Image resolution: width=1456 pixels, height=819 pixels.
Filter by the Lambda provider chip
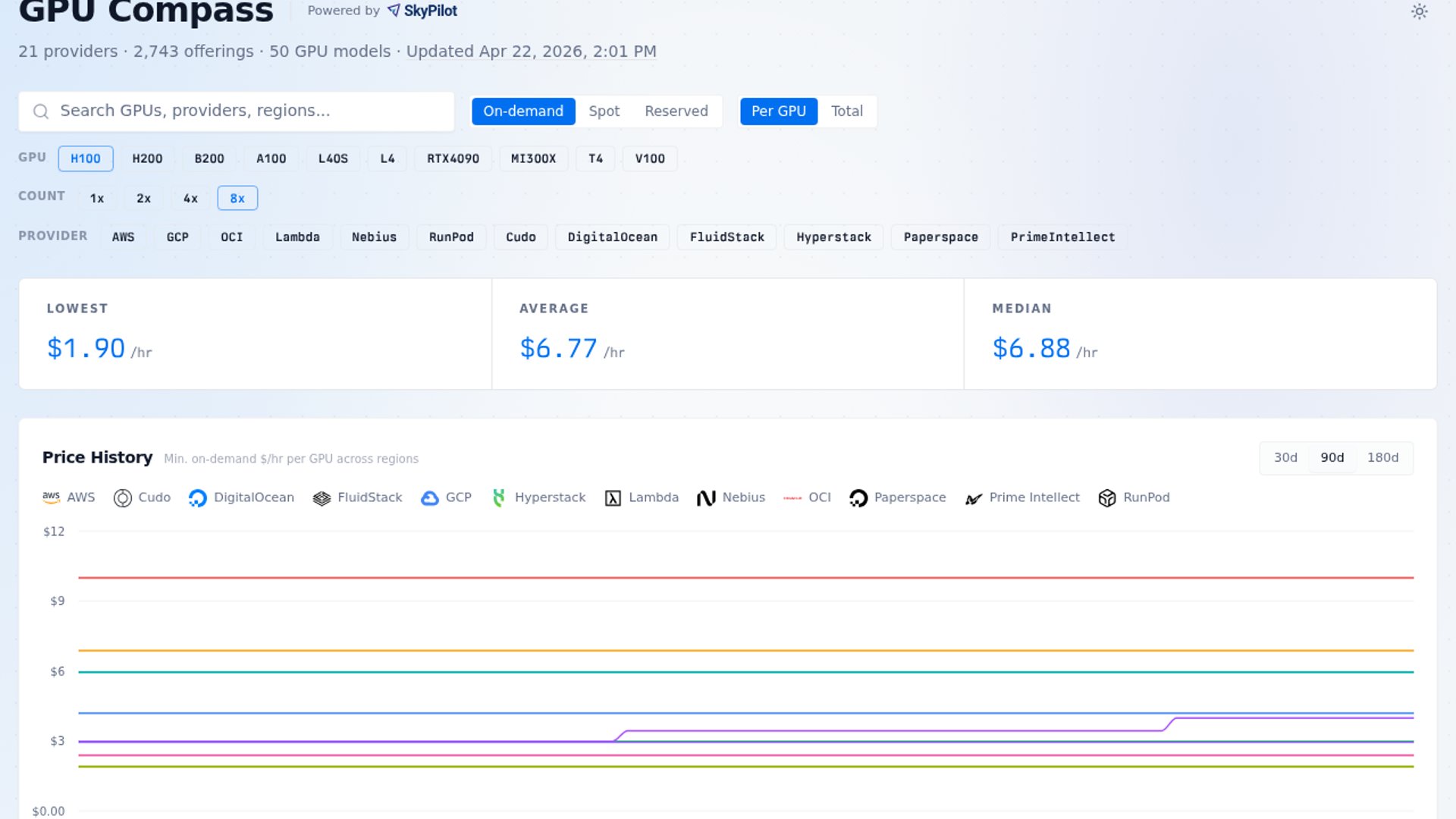point(297,237)
